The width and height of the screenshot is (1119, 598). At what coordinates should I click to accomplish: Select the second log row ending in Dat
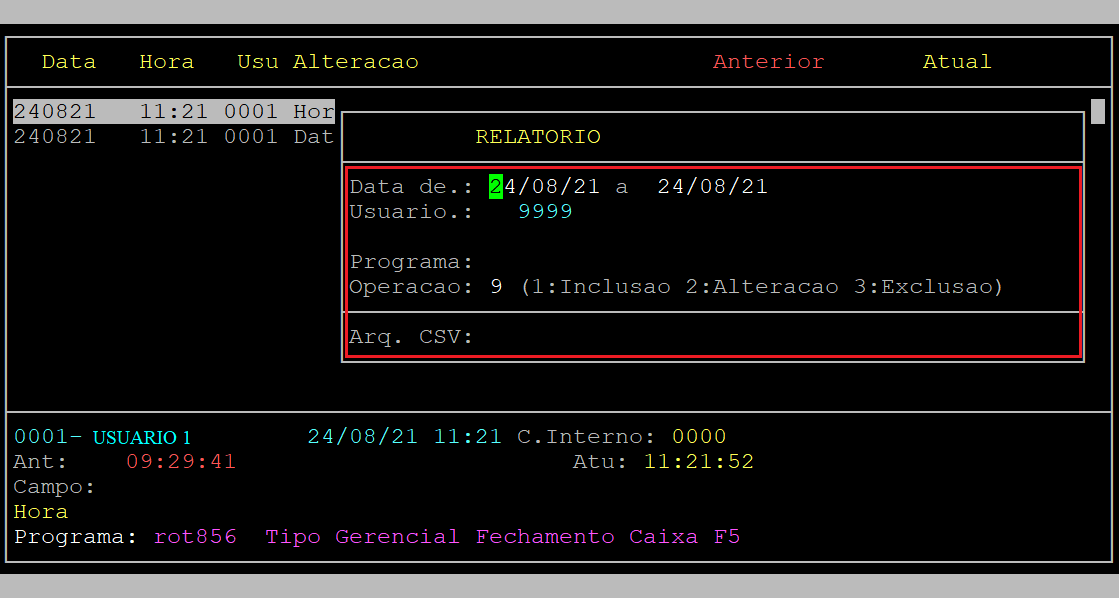[x=173, y=137]
